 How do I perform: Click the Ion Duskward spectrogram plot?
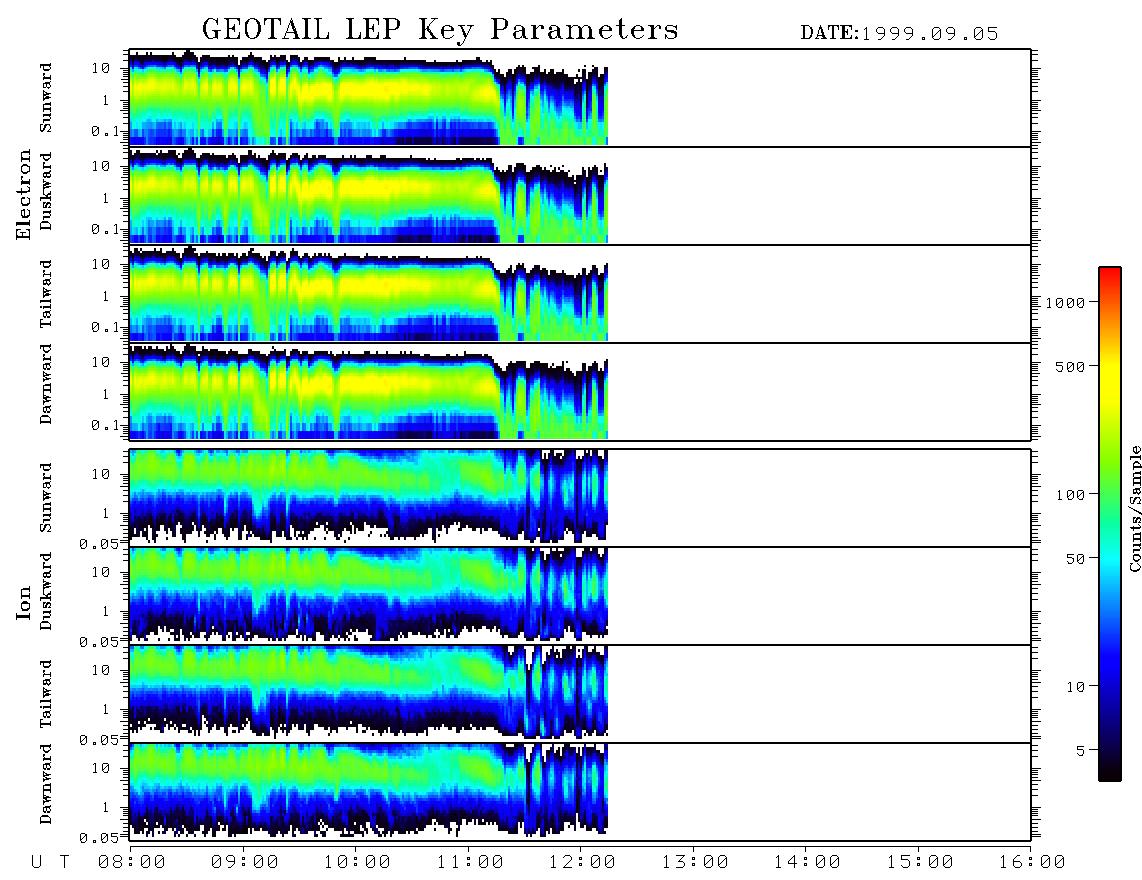point(580,596)
